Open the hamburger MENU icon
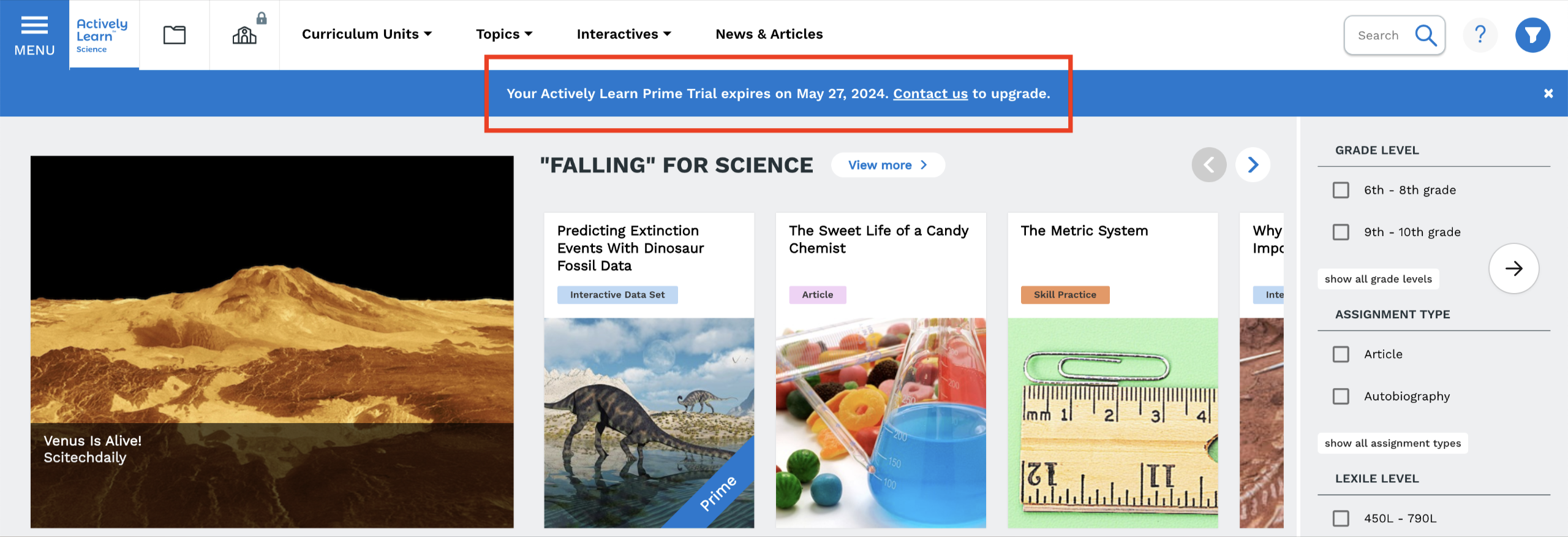Viewport: 1568px width, 537px height. pyautogui.click(x=34, y=34)
